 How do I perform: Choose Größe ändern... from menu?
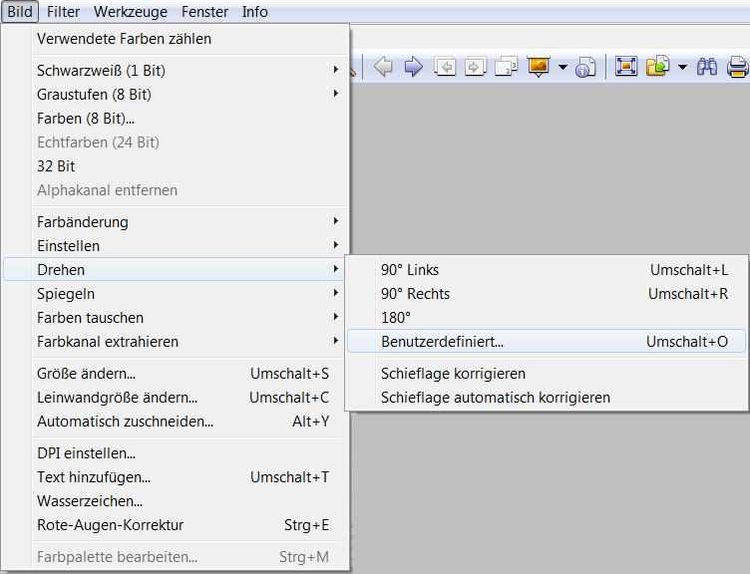175,374
